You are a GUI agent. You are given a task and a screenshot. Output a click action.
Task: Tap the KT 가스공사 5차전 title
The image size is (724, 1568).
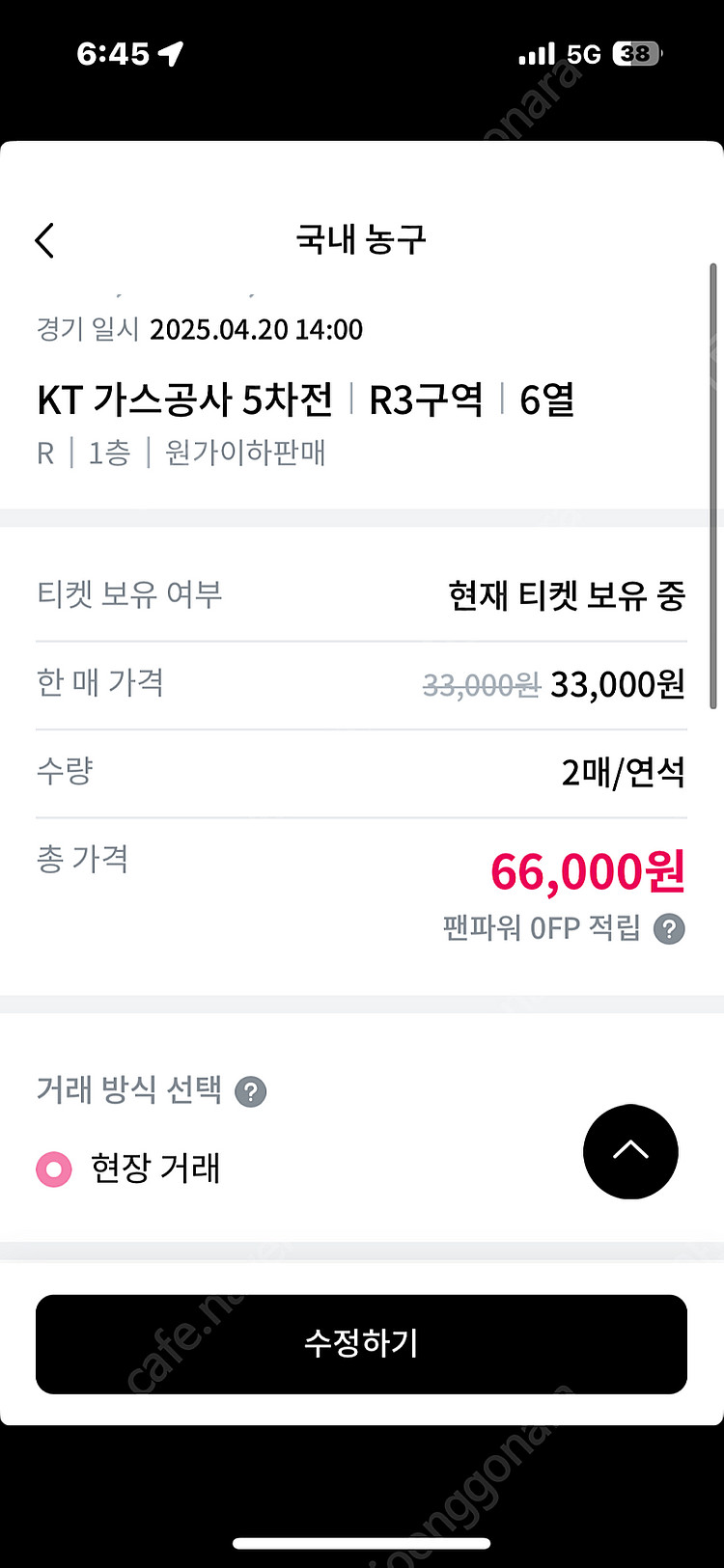coord(185,400)
